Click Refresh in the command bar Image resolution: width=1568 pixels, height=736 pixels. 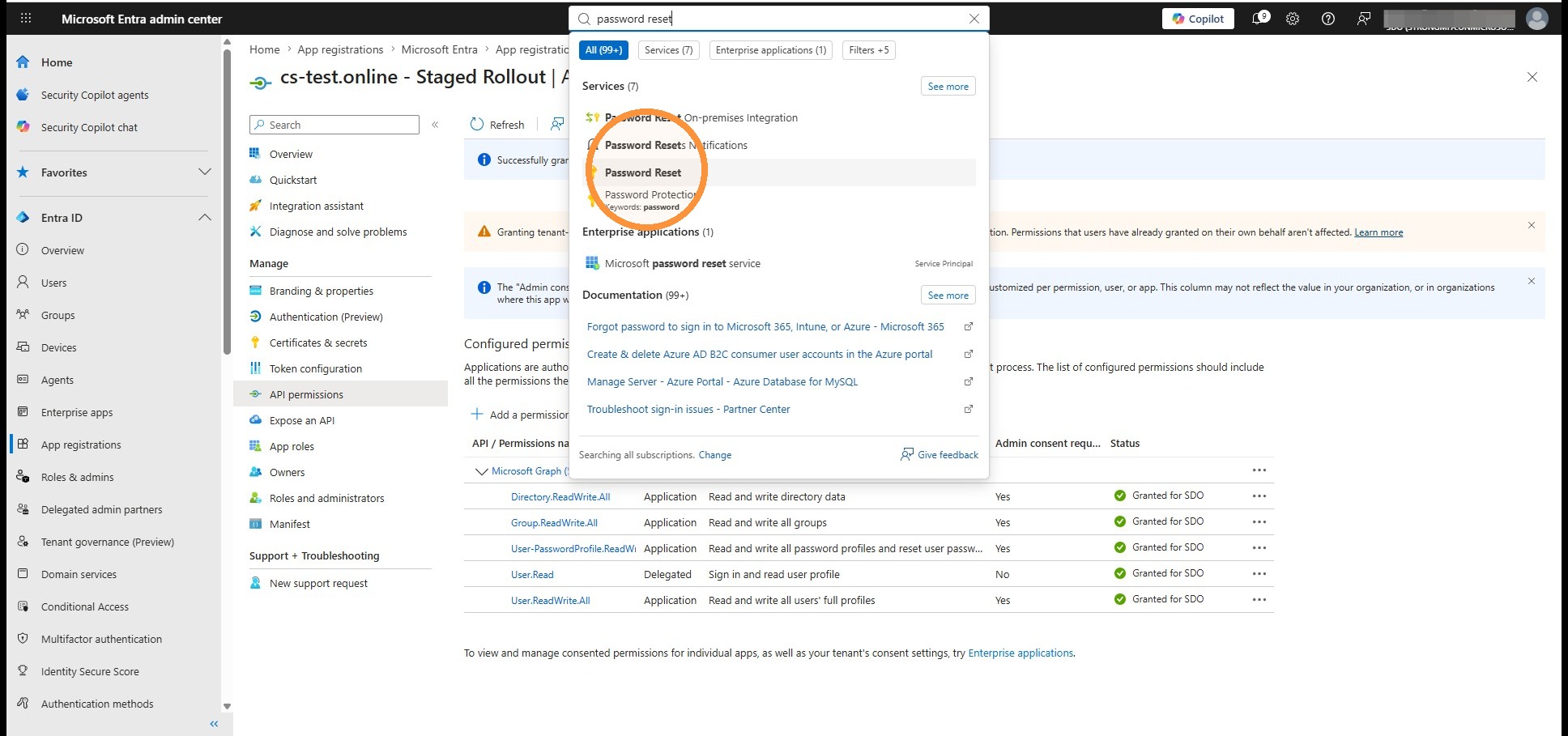(x=497, y=125)
